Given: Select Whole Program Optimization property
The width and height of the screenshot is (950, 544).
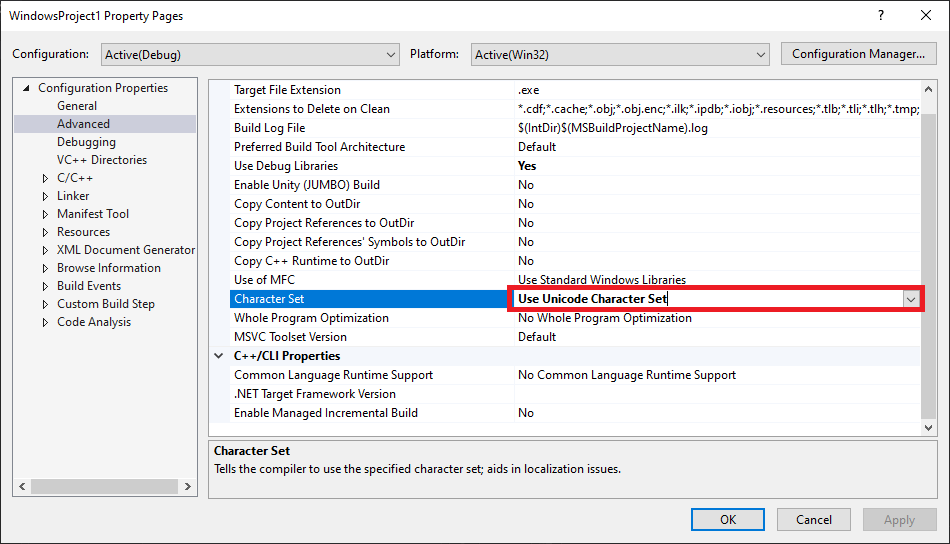Looking at the screenshot, I should 311,317.
